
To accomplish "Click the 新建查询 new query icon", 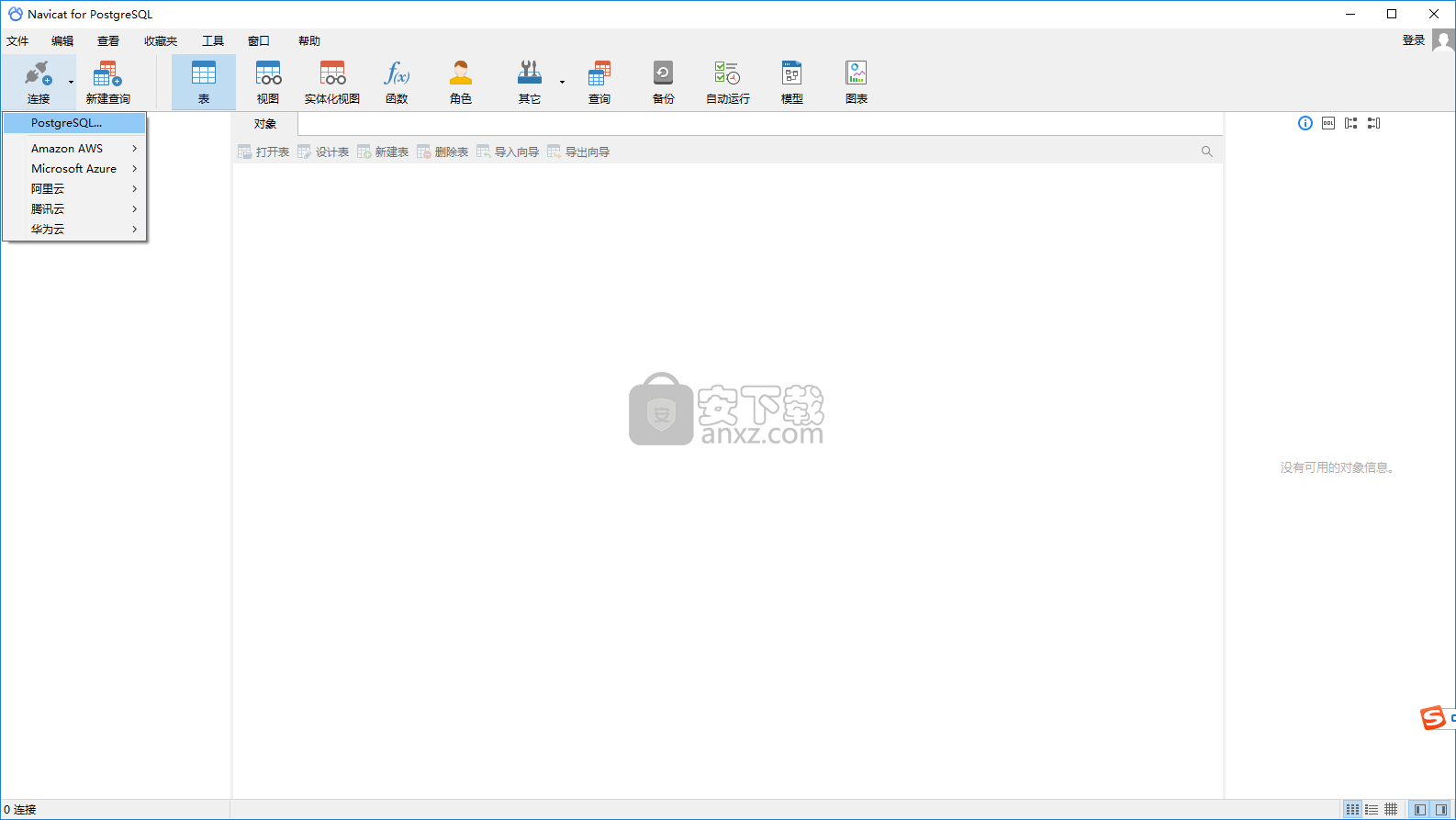I will tap(107, 73).
